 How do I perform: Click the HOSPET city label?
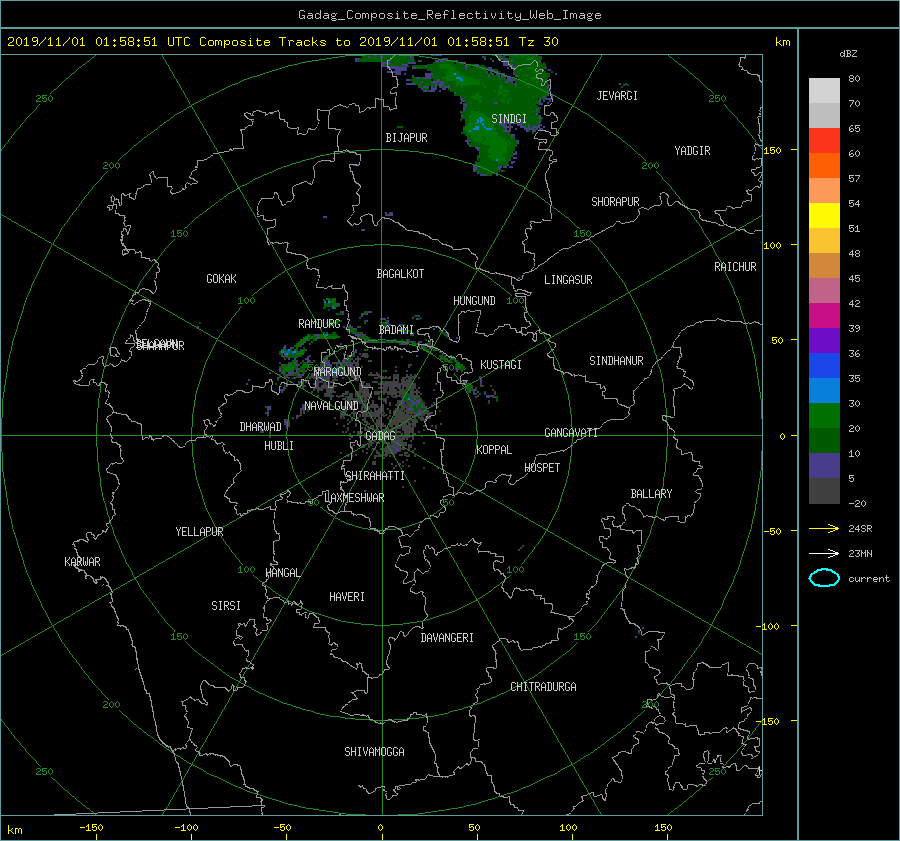(x=542, y=468)
